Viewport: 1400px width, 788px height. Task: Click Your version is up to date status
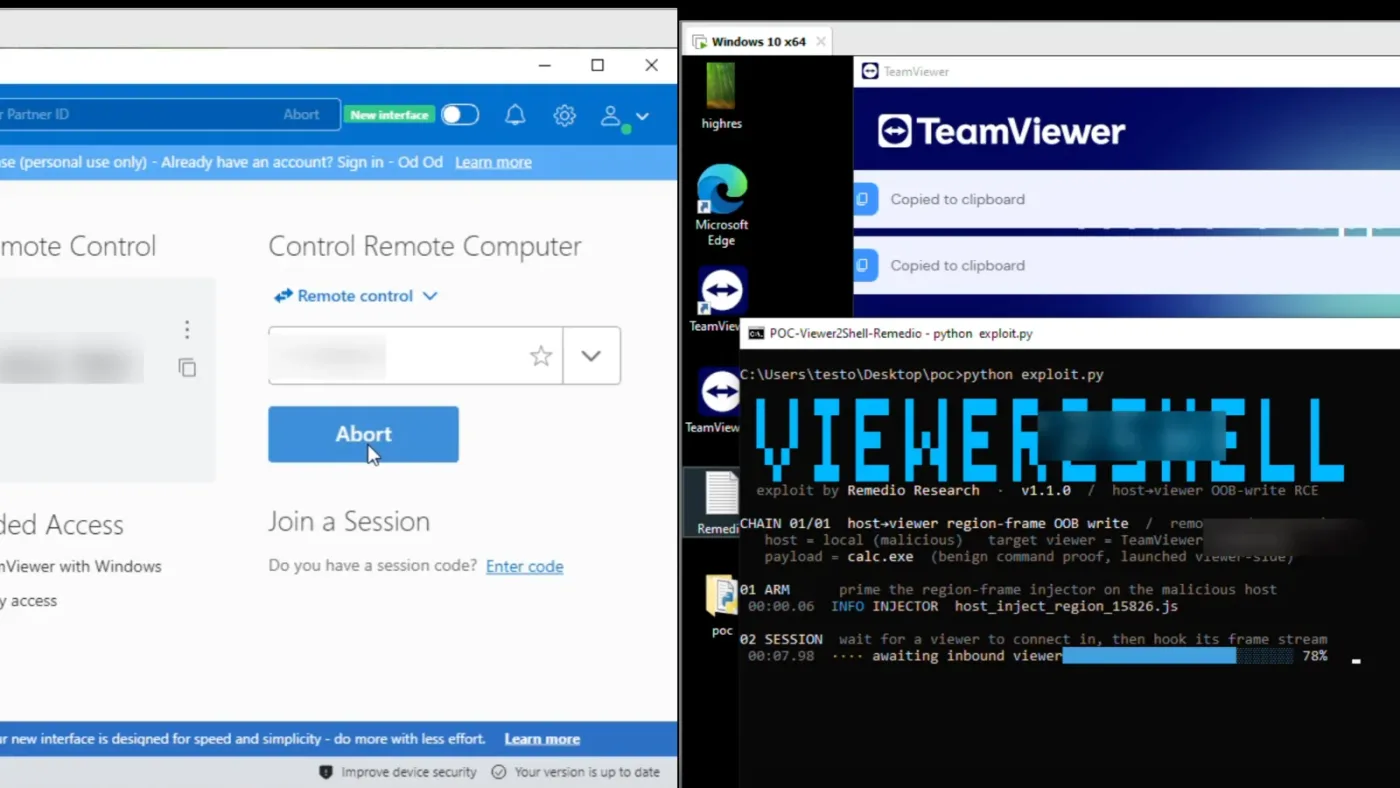coord(576,772)
